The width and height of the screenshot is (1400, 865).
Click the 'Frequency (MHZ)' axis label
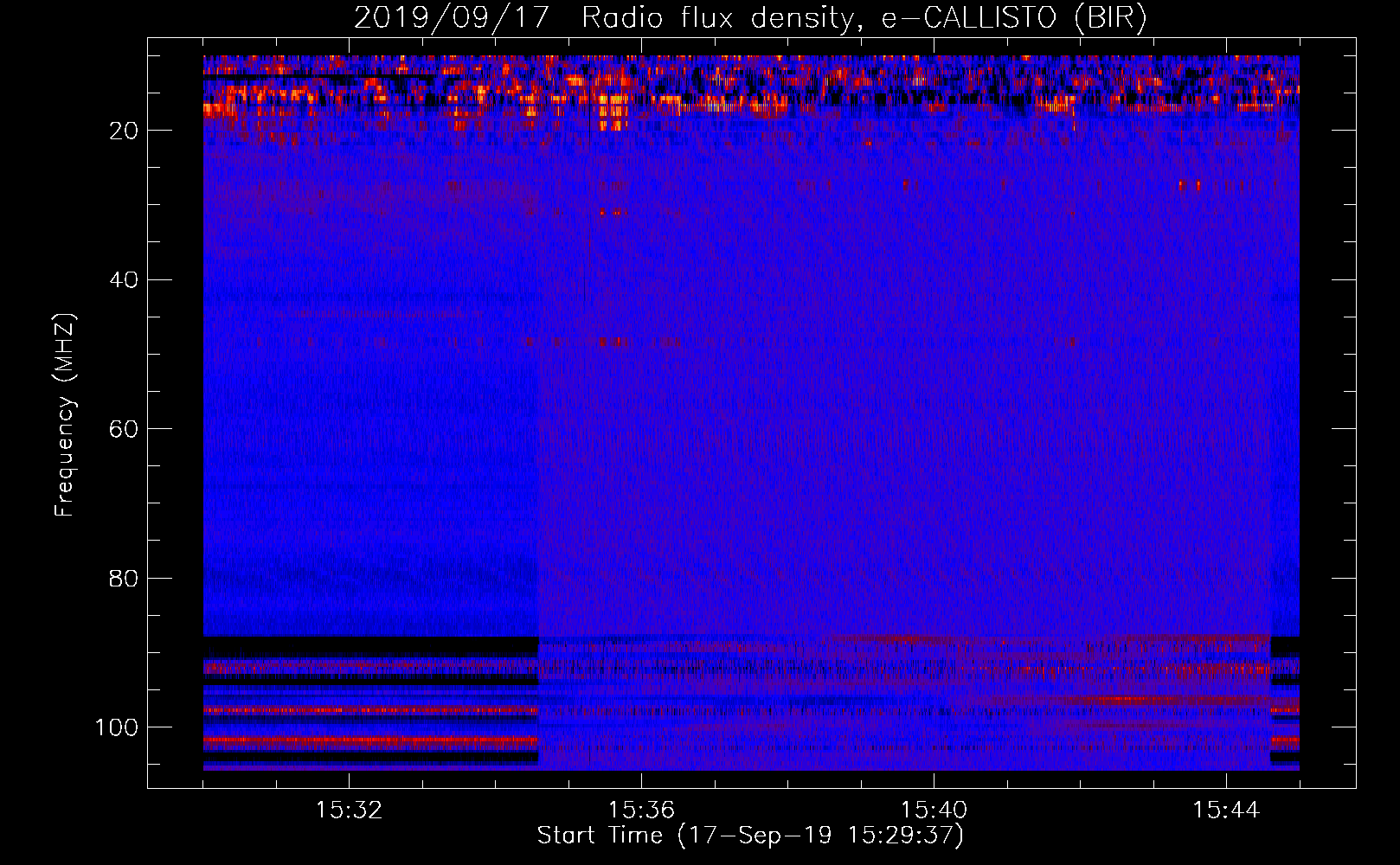pos(65,414)
